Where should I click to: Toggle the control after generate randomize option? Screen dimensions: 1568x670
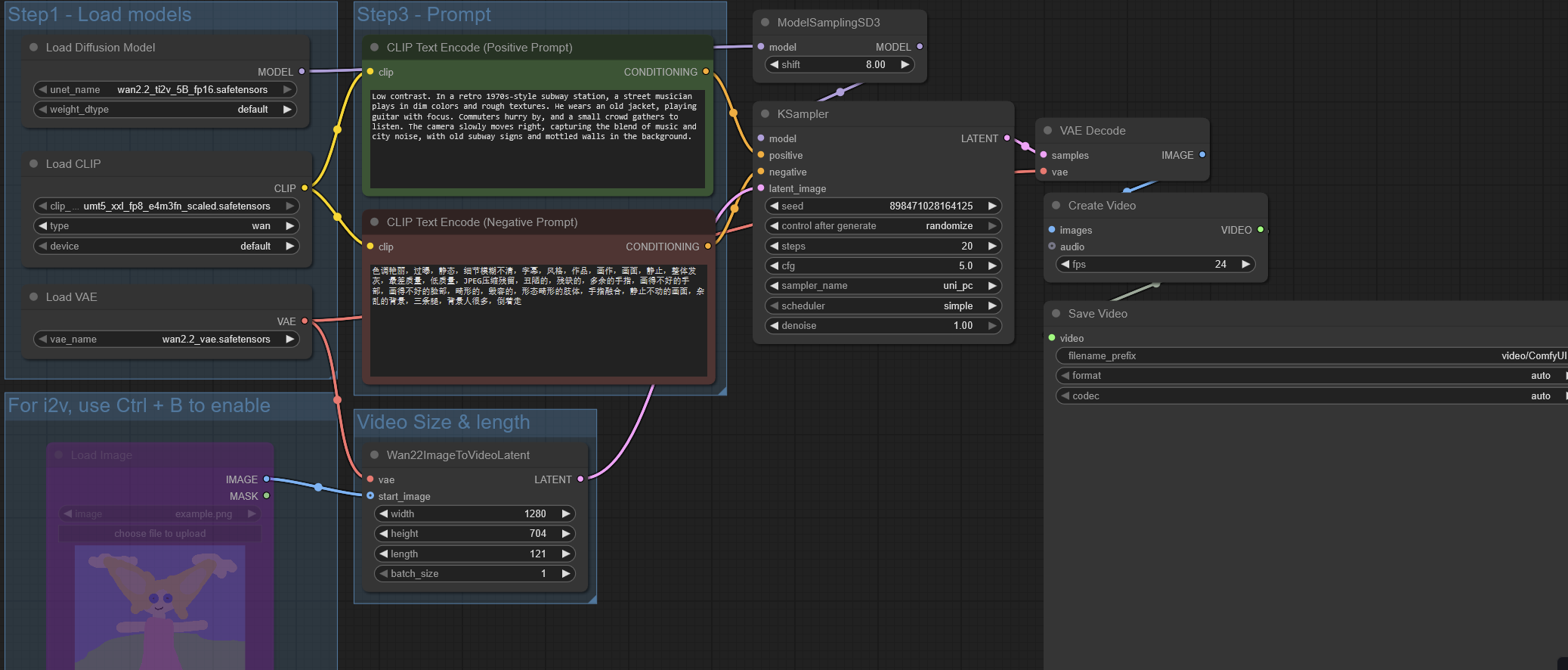[883, 226]
